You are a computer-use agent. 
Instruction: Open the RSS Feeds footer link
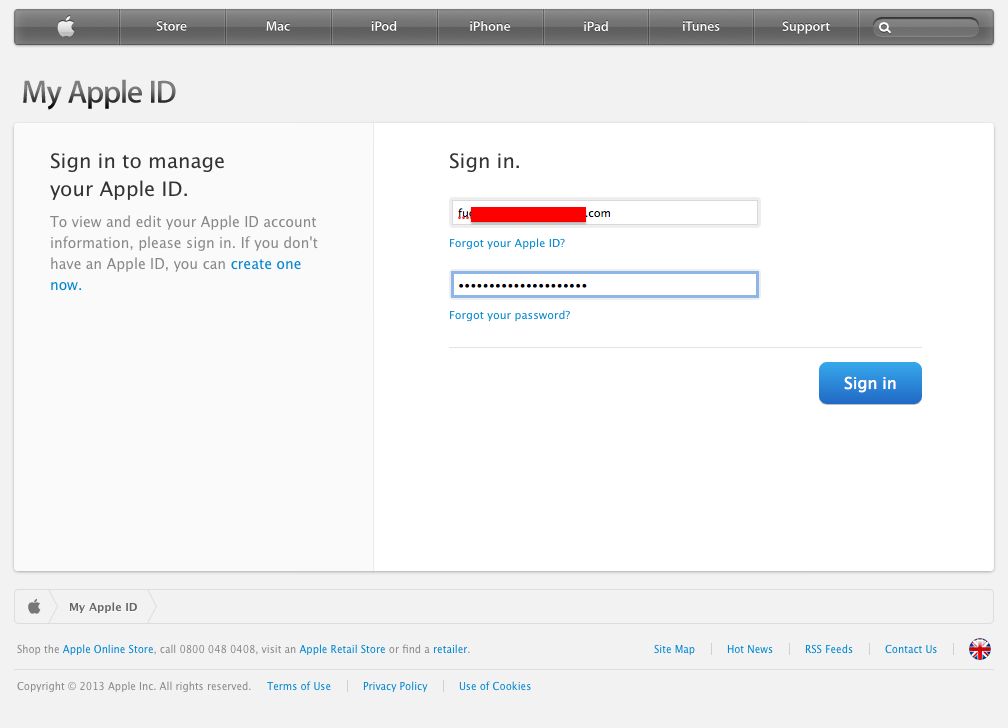[829, 650]
